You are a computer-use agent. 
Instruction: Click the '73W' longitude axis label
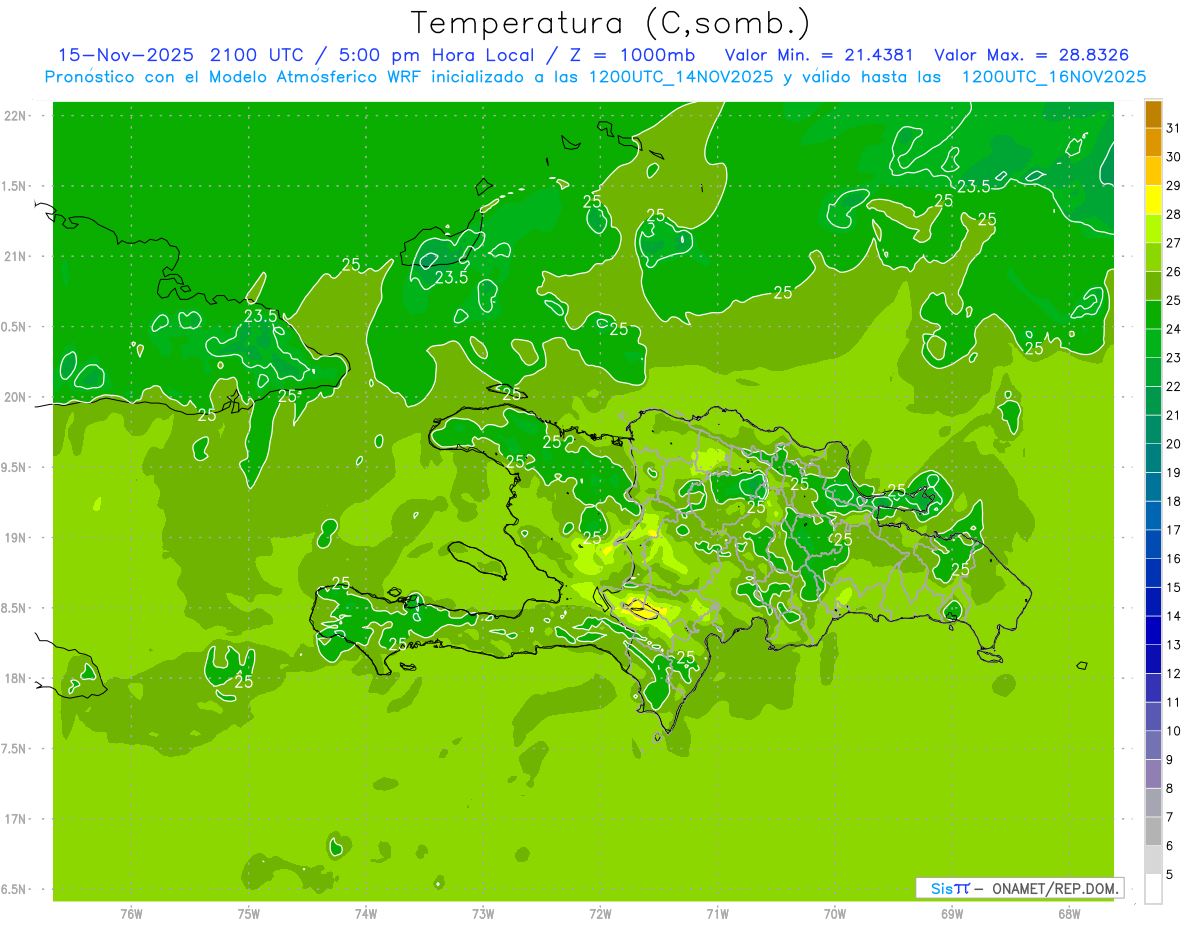(483, 914)
